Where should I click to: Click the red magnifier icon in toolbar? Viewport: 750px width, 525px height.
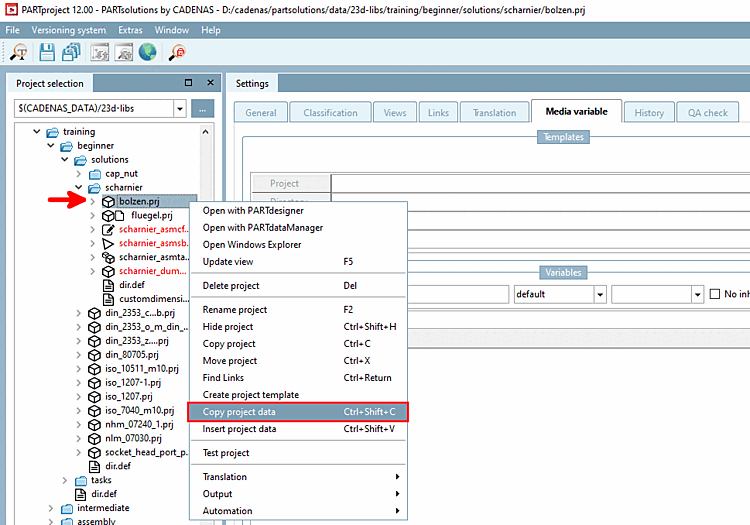click(177, 52)
